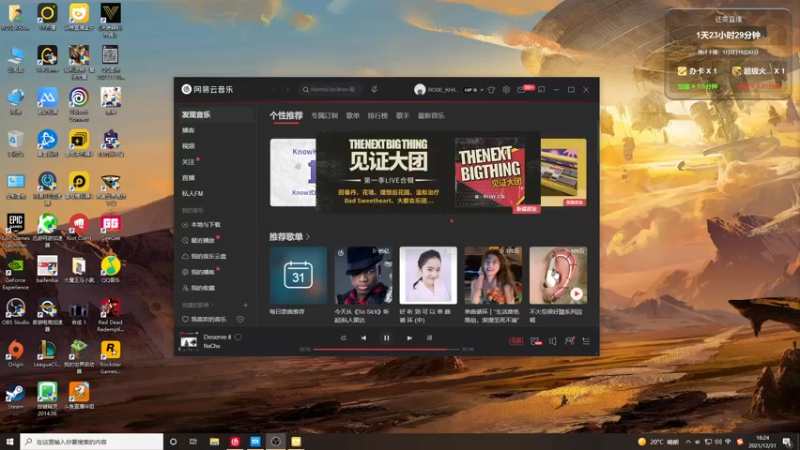The height and width of the screenshot is (450, 800).
Task: Open the sound effects icon
Action: [x=535, y=341]
